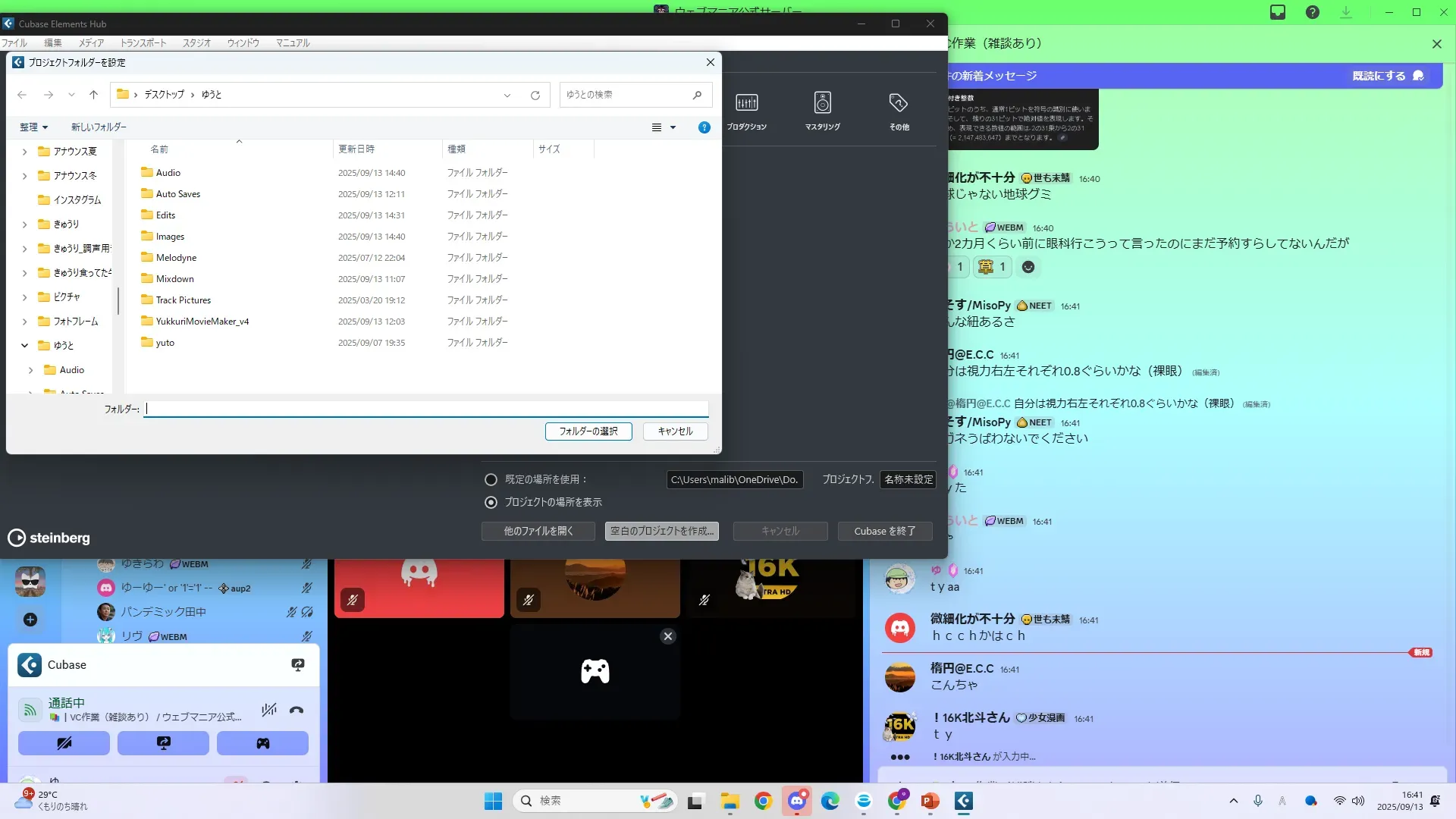Collapse the ゆうと folder tree node

pyautogui.click(x=24, y=346)
